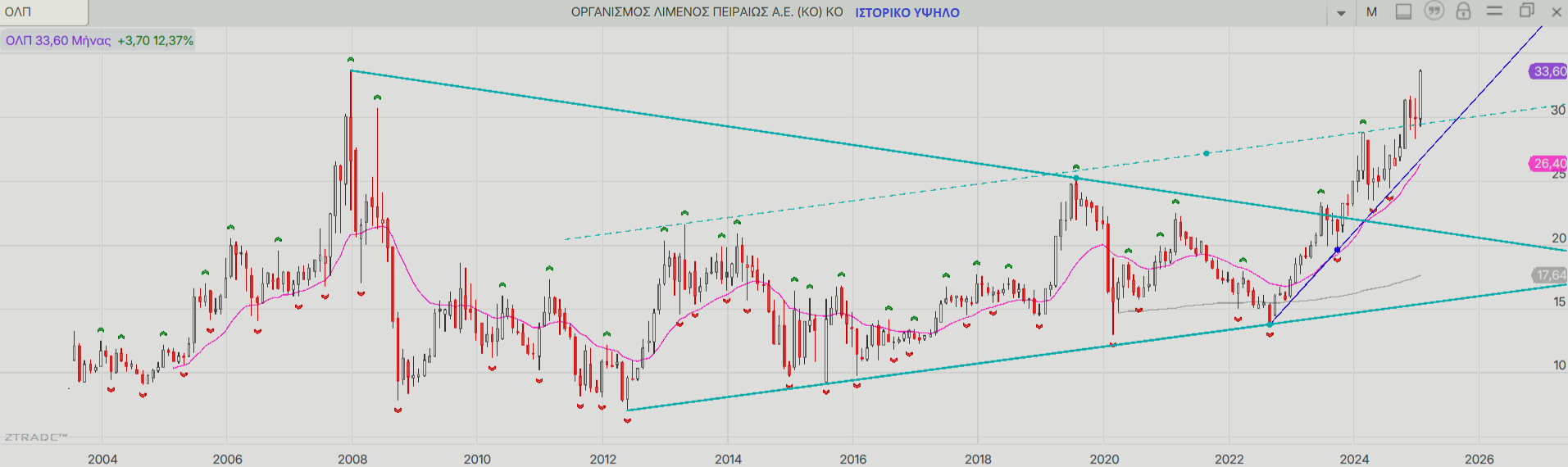The width and height of the screenshot is (1568, 467).
Task: Click the 20 level on the price axis
Action: pos(1558,238)
